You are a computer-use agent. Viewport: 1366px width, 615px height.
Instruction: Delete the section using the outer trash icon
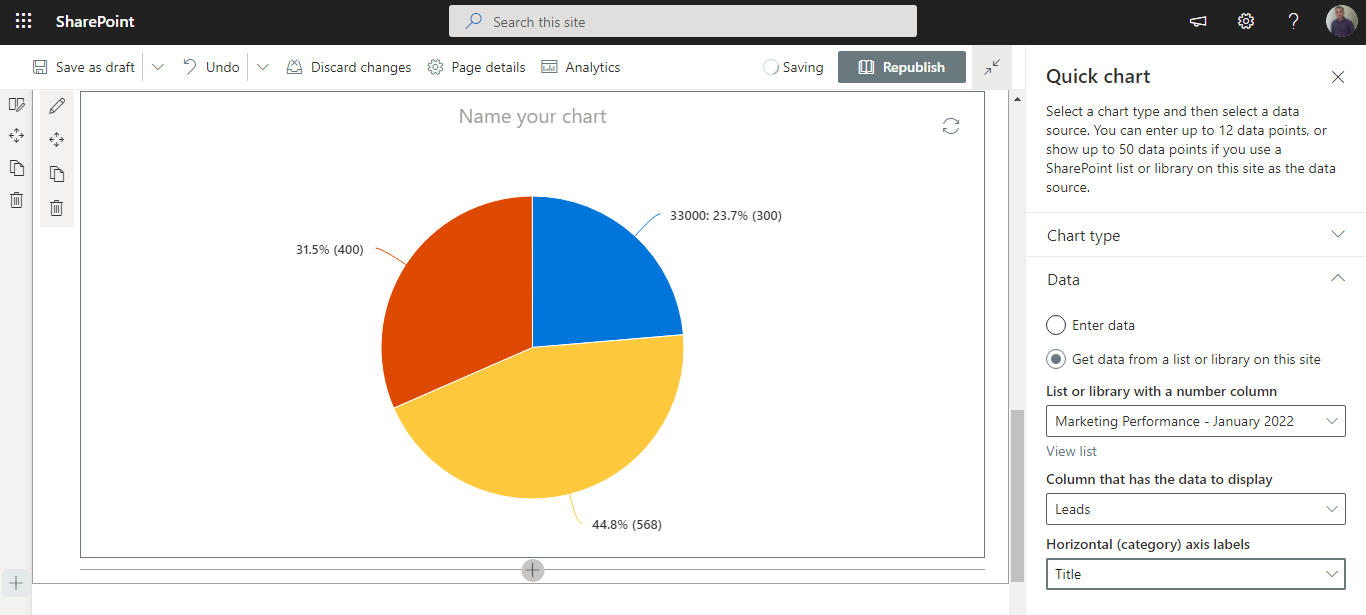coord(16,200)
